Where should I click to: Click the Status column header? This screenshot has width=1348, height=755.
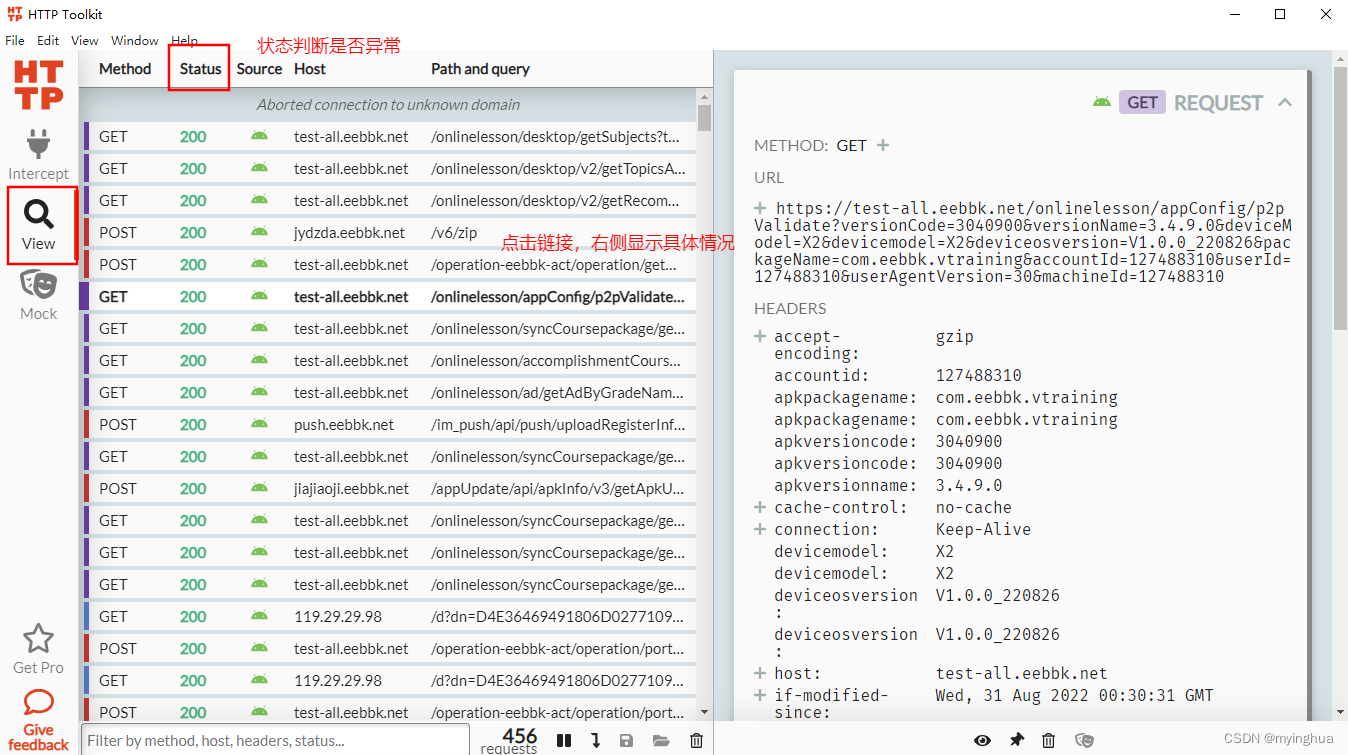click(x=200, y=69)
